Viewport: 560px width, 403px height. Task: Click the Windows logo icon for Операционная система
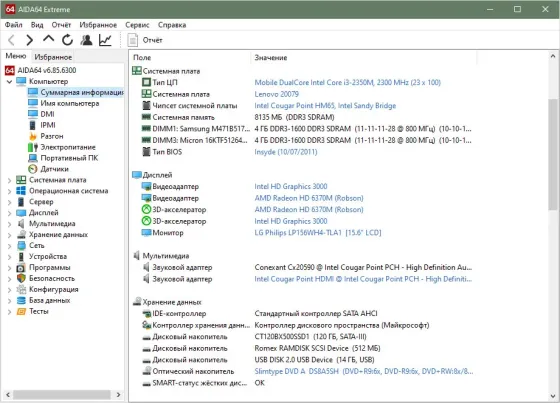click(x=21, y=191)
